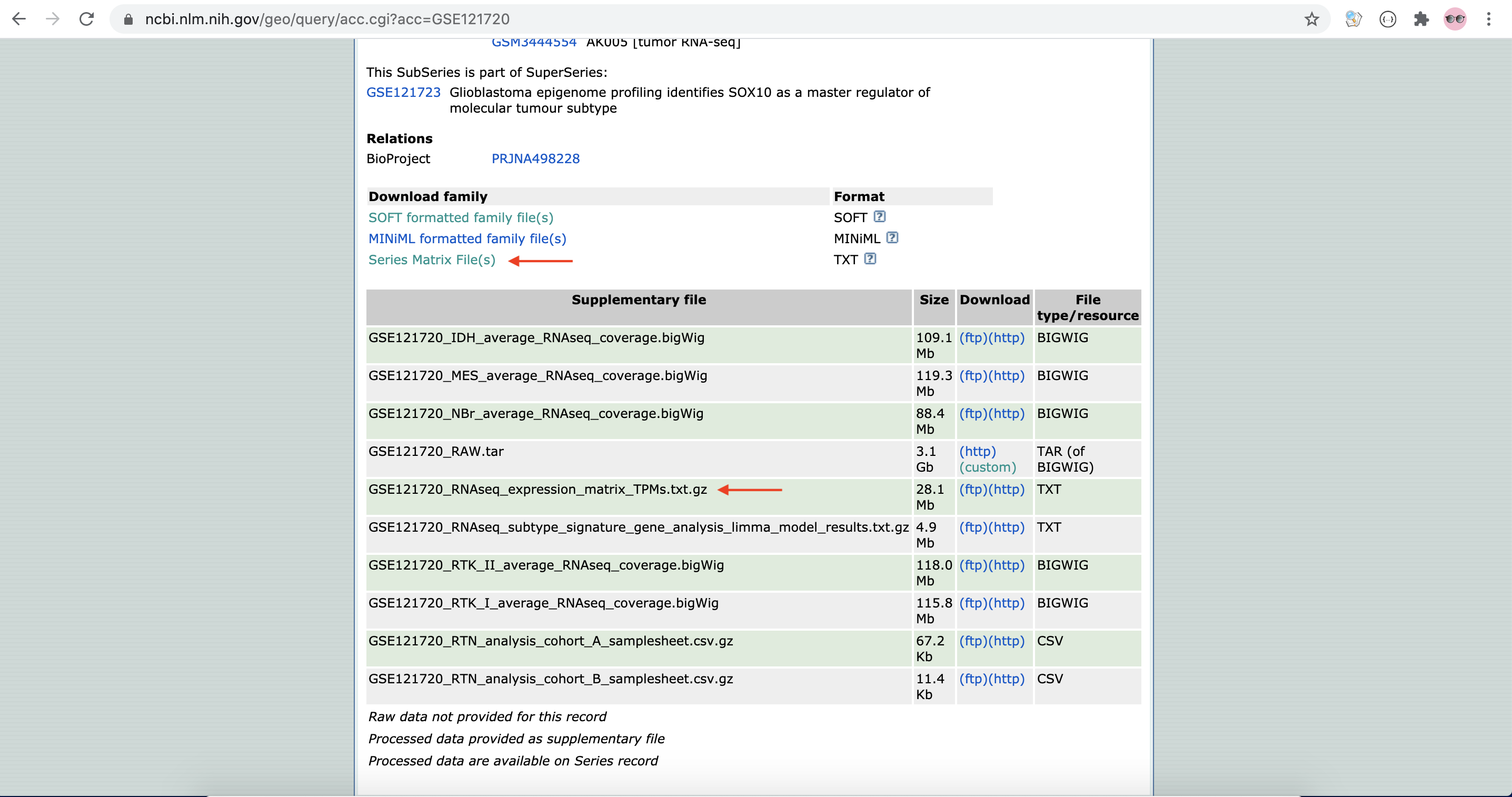Click the help icon next to MINiML
Screen dimensions: 1512x797
(892, 238)
